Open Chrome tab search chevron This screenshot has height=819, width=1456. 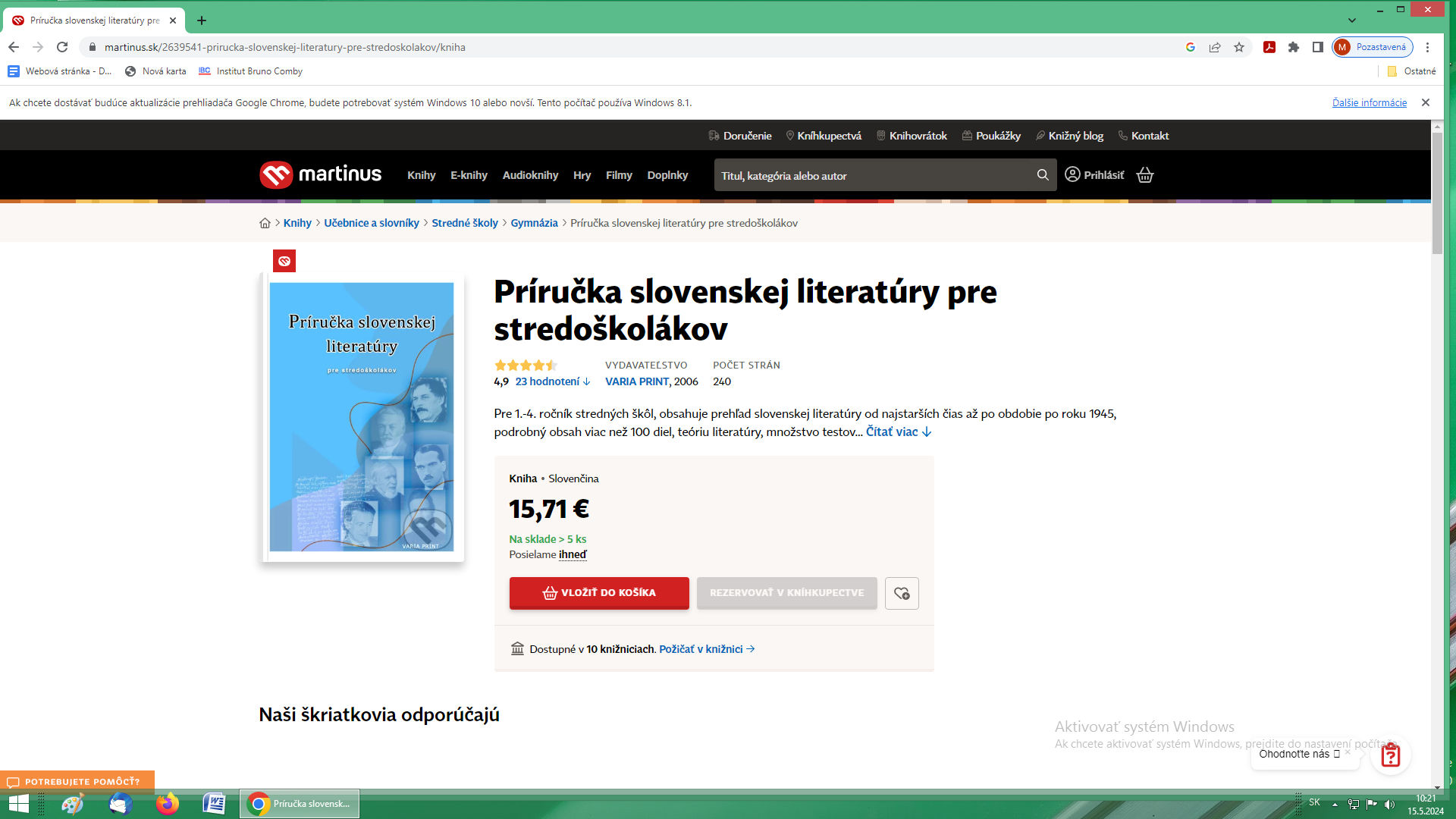tap(1352, 20)
